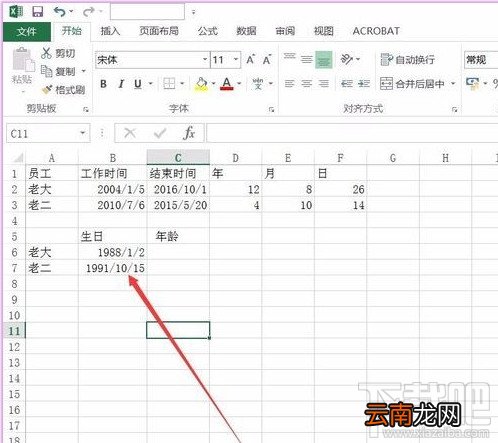Screen dimensions: 498x443
Task: Decrease the cell indent
Action: pyautogui.click(x=347, y=83)
